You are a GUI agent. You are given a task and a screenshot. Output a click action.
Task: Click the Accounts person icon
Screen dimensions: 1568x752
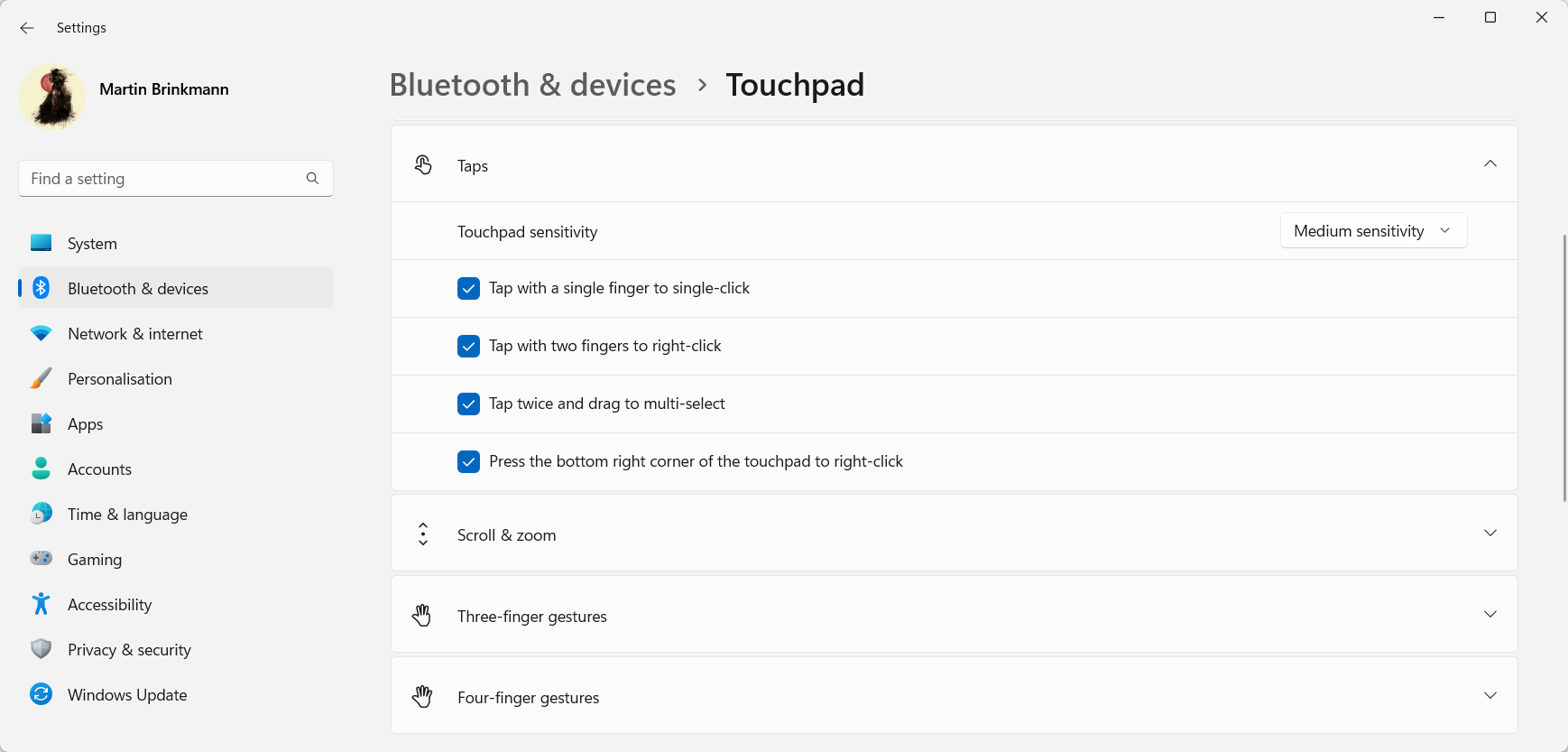point(41,468)
